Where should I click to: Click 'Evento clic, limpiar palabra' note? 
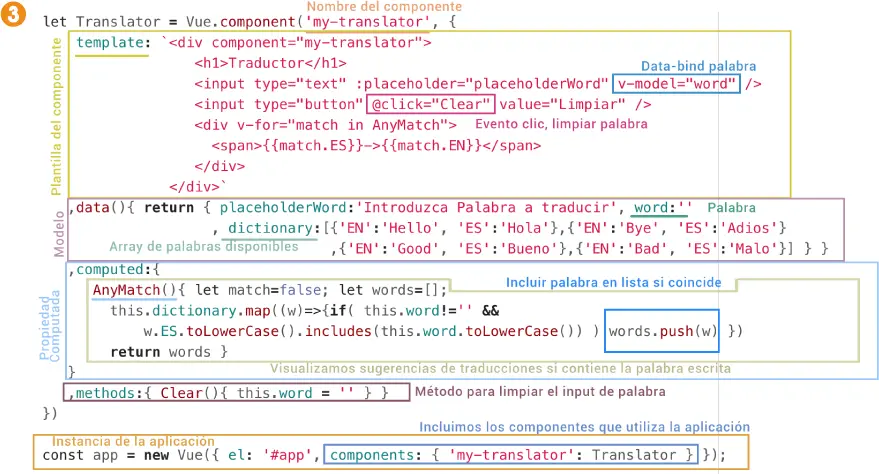click(x=561, y=124)
